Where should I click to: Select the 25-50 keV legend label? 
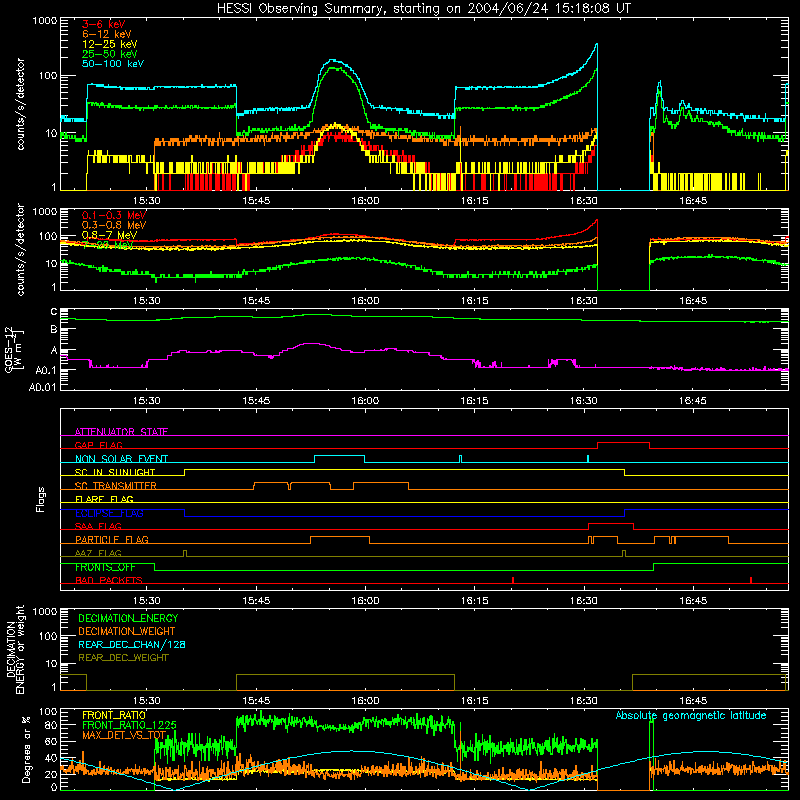[110, 54]
